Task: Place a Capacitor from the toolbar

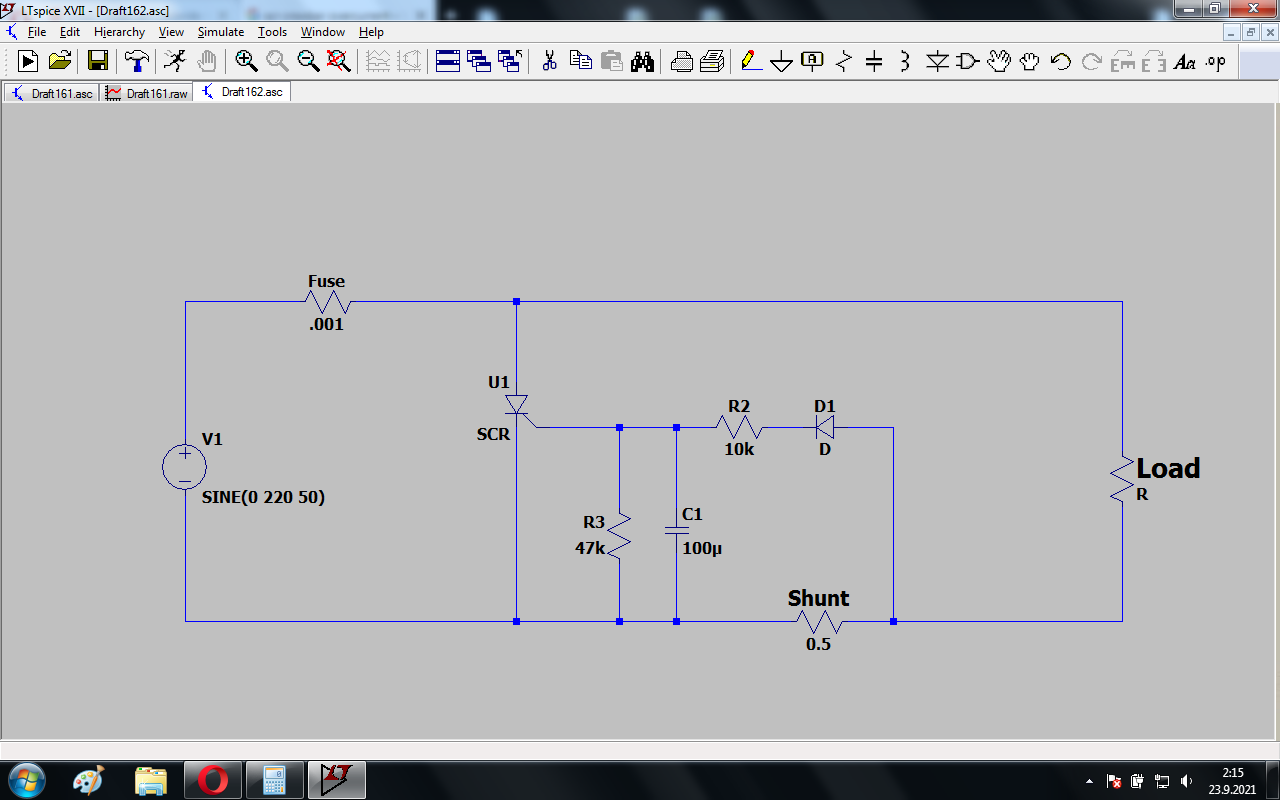Action: coord(874,61)
